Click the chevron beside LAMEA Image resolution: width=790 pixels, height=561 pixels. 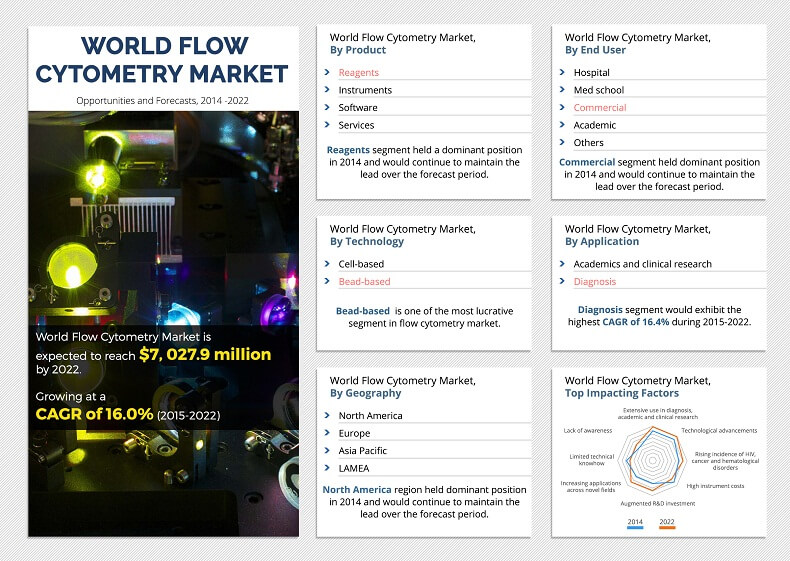pyautogui.click(x=327, y=468)
